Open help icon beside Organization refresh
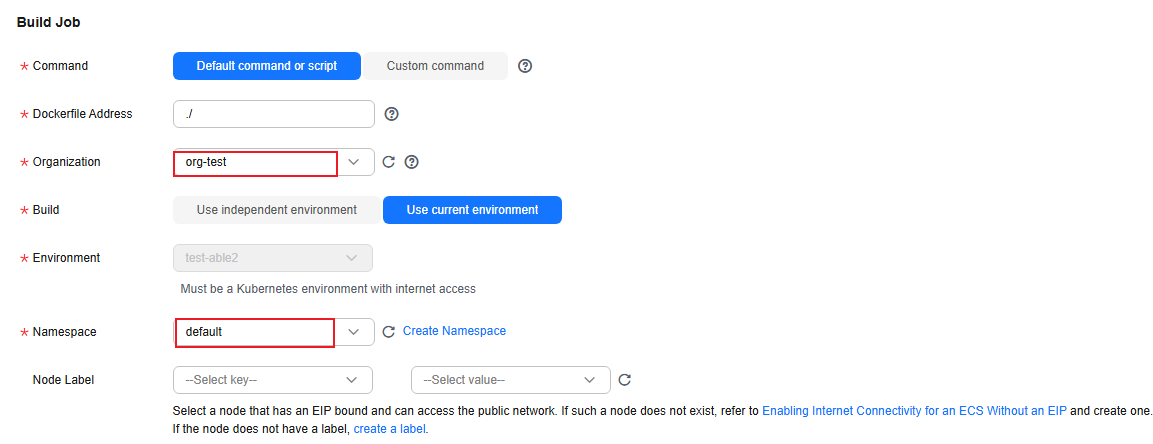Image resolution: width=1153 pixels, height=444 pixels. coord(412,162)
